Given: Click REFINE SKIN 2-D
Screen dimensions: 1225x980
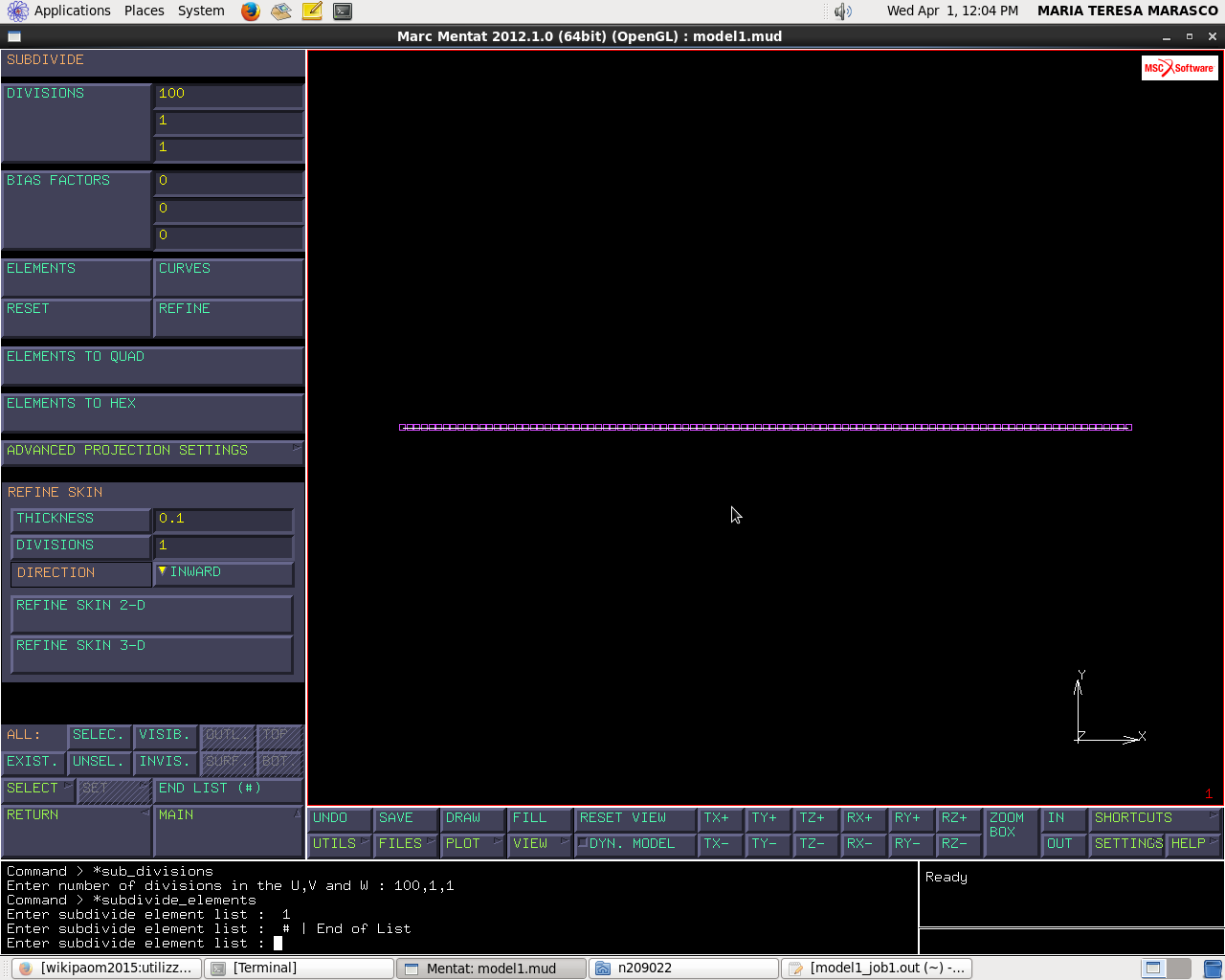Looking at the screenshot, I should point(151,613).
